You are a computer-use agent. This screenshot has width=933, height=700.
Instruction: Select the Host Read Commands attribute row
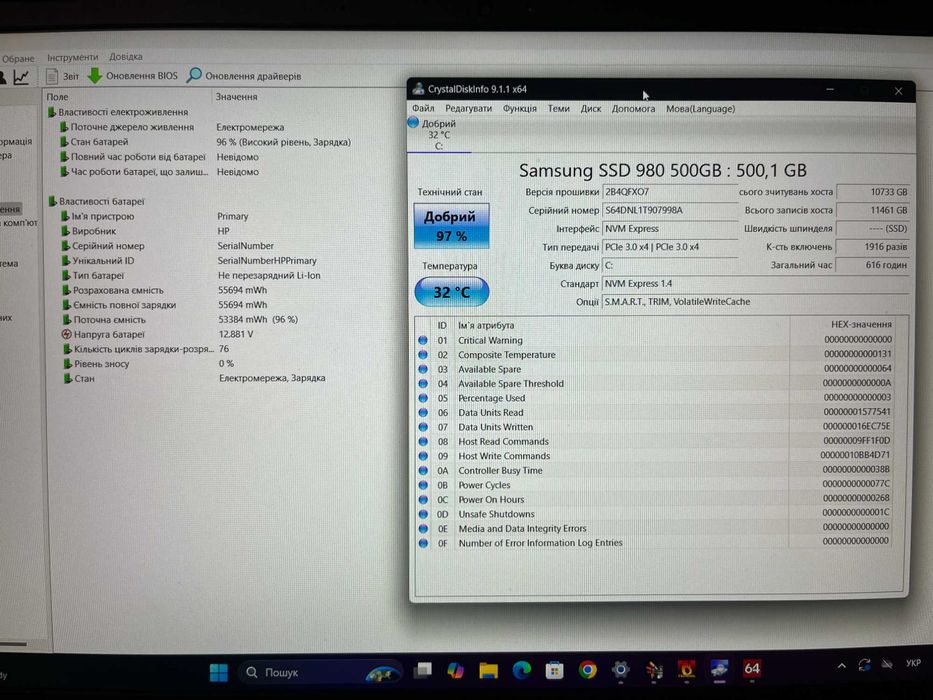pos(657,441)
